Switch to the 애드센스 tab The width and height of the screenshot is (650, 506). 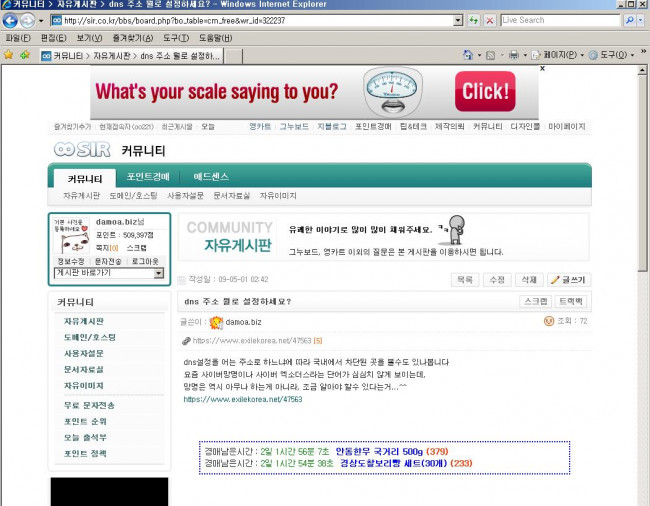coord(211,177)
